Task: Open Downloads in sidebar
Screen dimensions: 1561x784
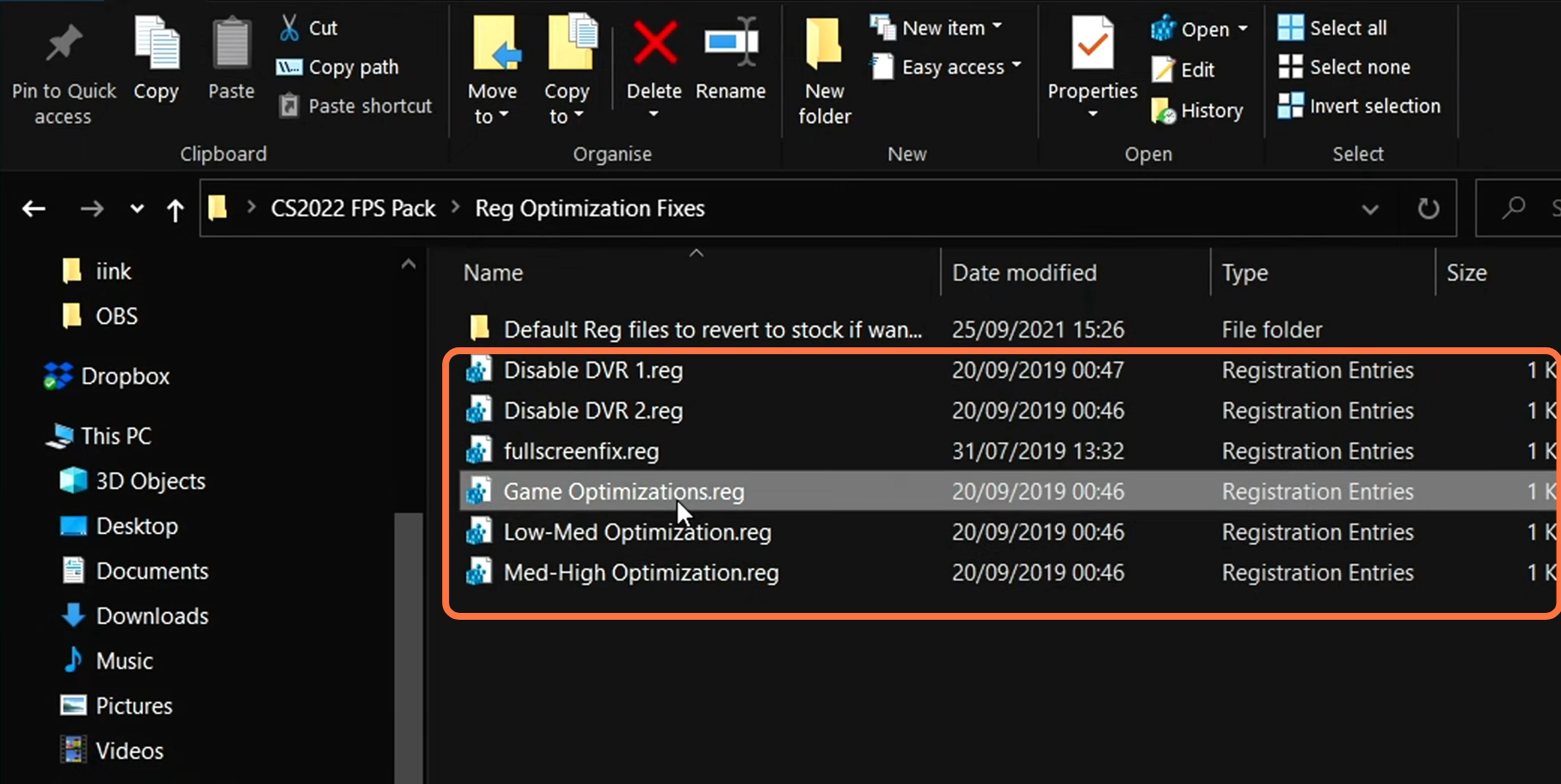Action: click(x=135, y=616)
